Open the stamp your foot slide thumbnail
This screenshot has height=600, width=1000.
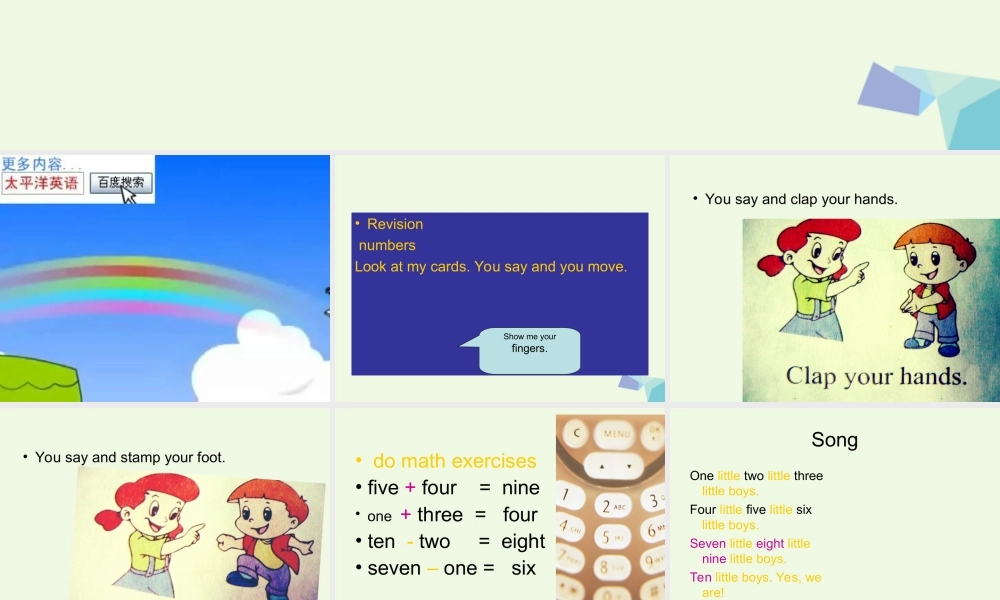pos(165,504)
